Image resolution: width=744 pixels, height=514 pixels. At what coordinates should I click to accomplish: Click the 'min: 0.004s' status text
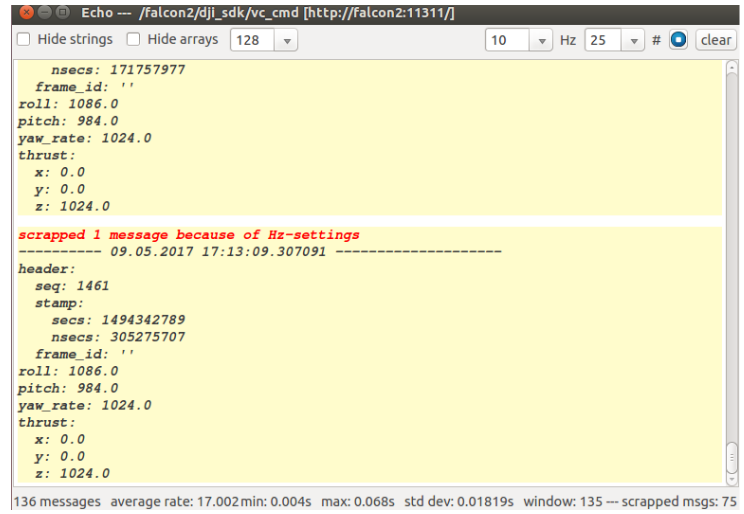pos(276,501)
